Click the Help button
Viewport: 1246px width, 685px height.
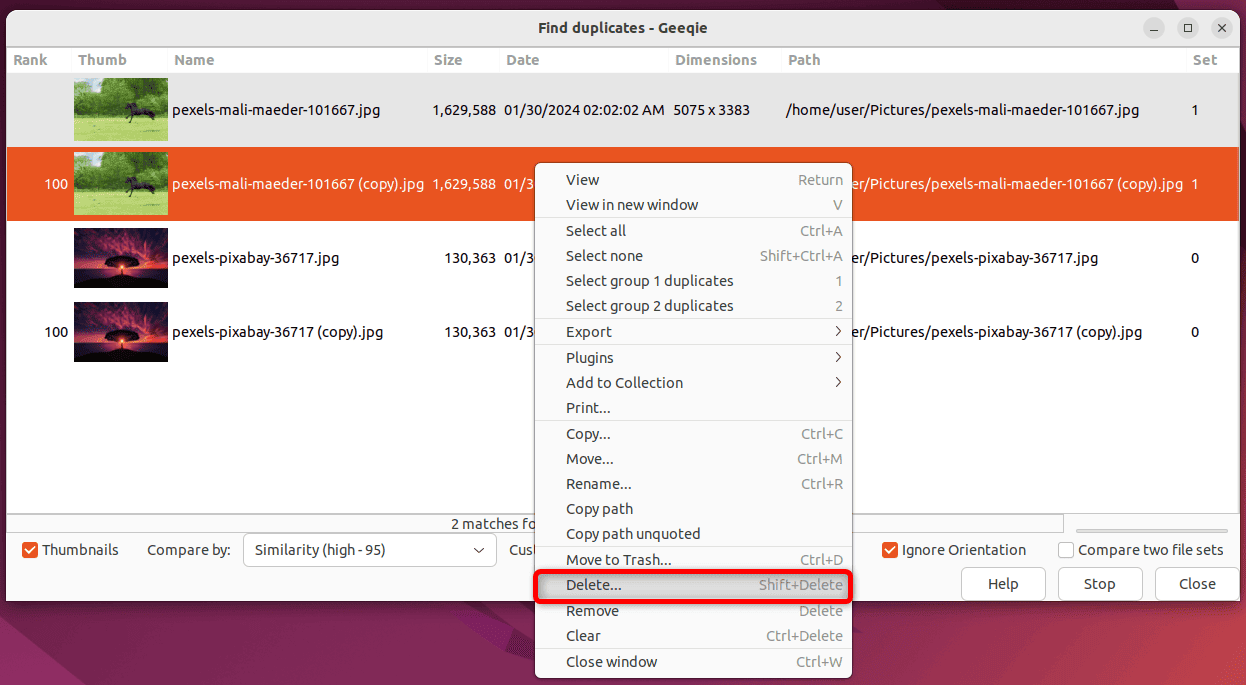(1003, 584)
